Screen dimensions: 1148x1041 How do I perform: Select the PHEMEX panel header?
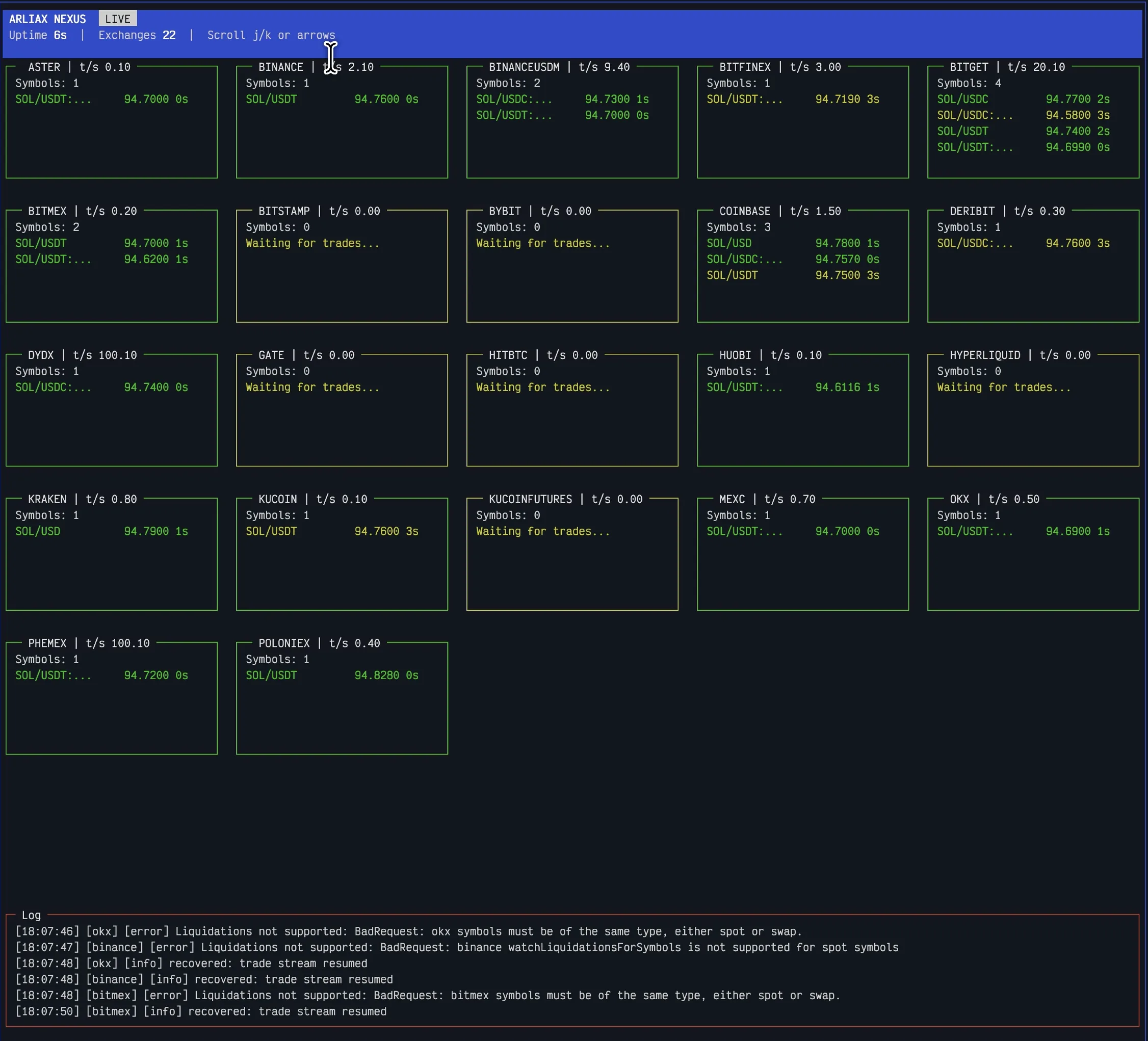[x=89, y=643]
